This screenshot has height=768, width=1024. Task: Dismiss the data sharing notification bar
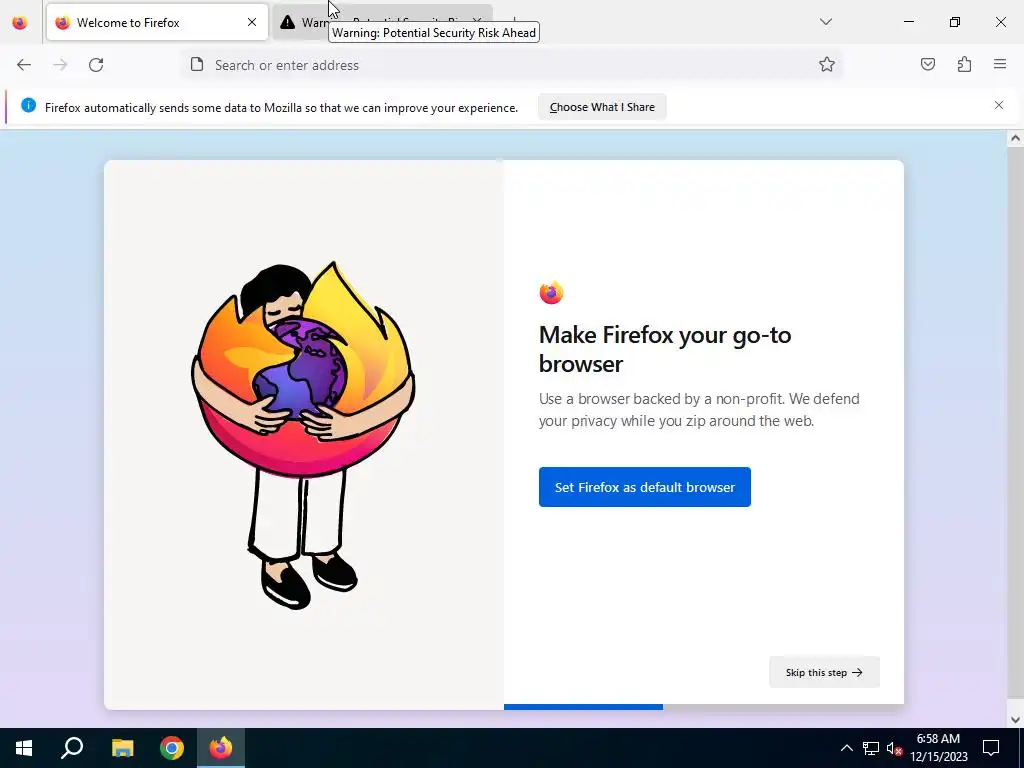(x=999, y=105)
